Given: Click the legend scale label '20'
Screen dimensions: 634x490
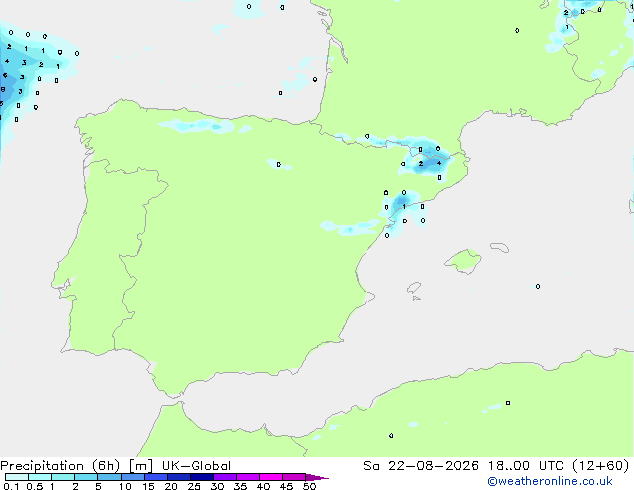Looking at the screenshot, I should point(171,486).
